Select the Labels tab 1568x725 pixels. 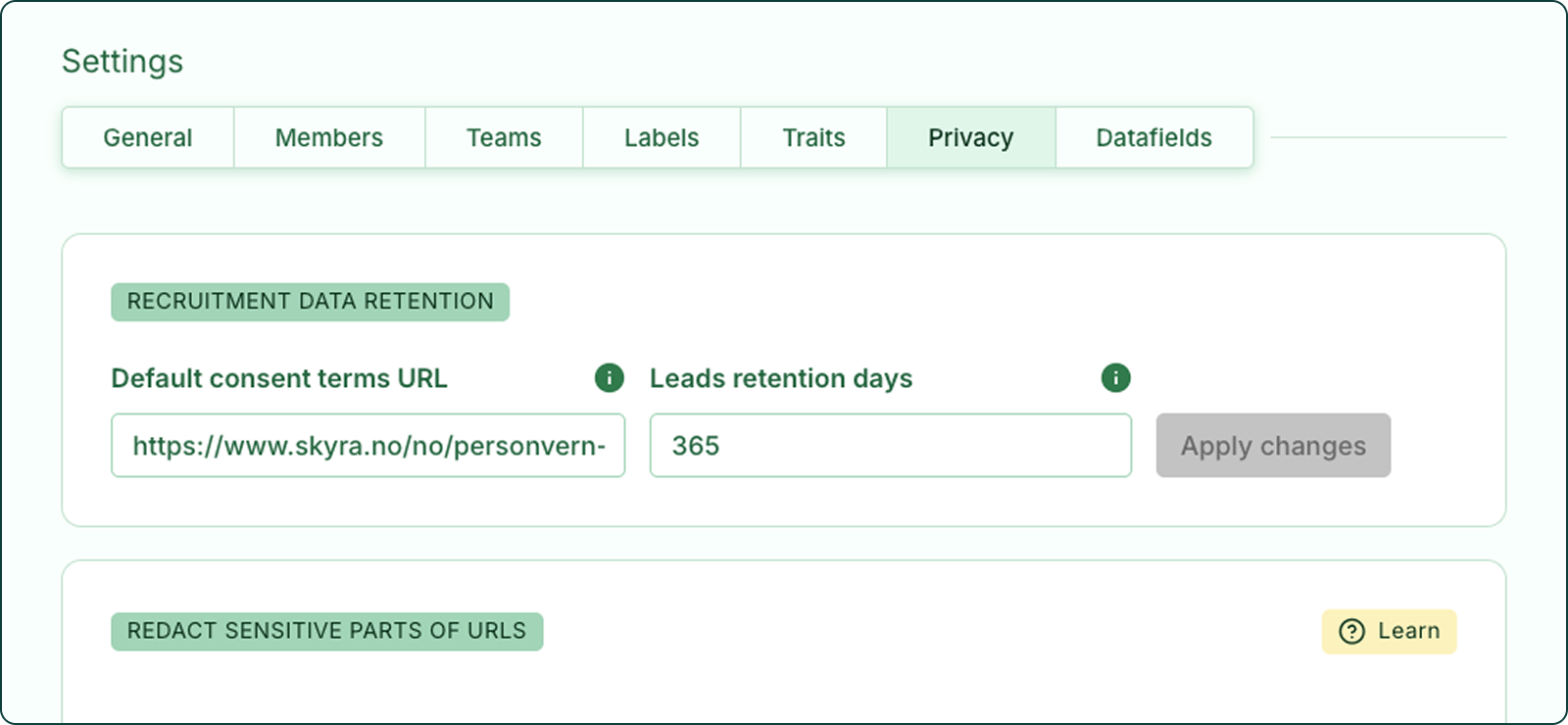pos(661,138)
